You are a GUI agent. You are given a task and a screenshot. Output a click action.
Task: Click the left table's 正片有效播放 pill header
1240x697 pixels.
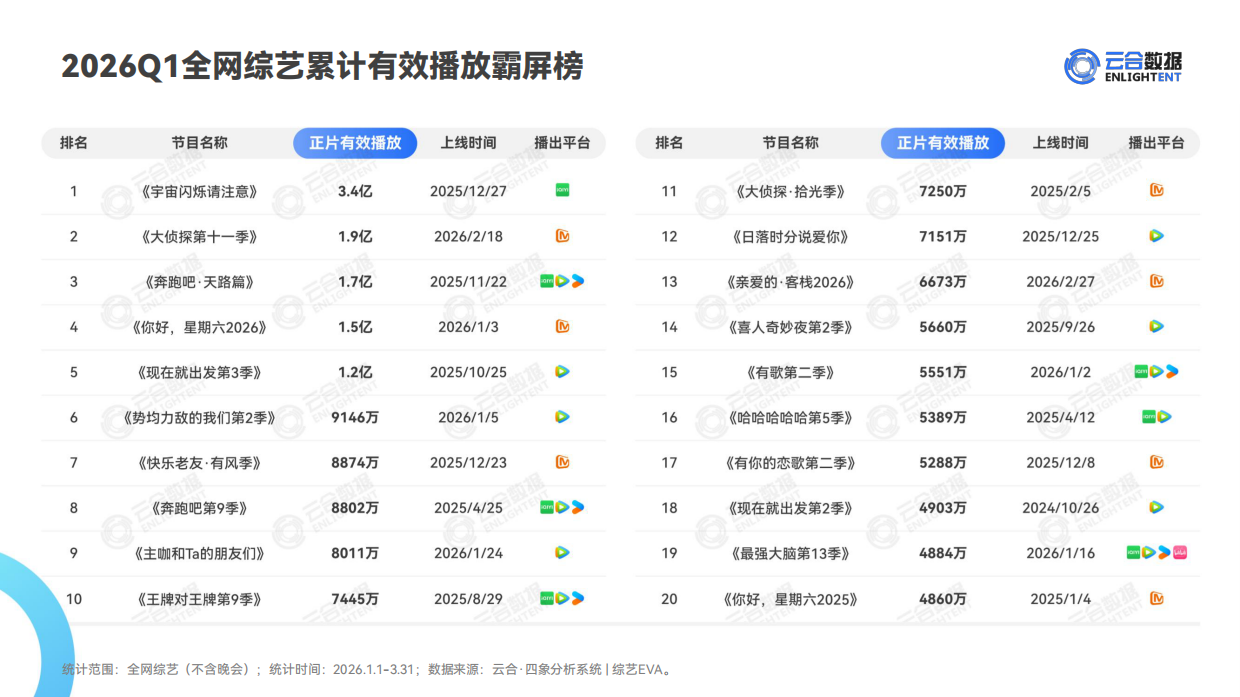coord(355,143)
